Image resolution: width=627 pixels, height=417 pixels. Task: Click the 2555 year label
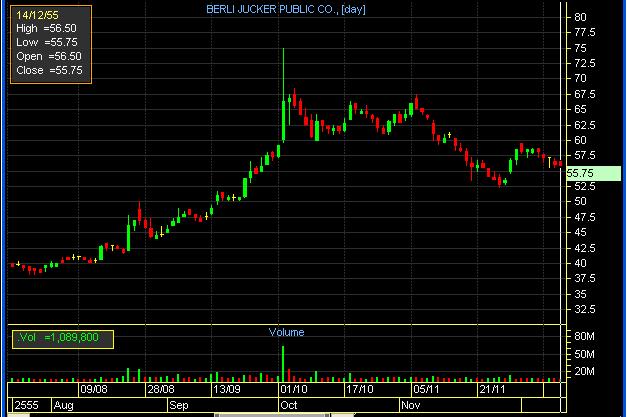tap(26, 405)
